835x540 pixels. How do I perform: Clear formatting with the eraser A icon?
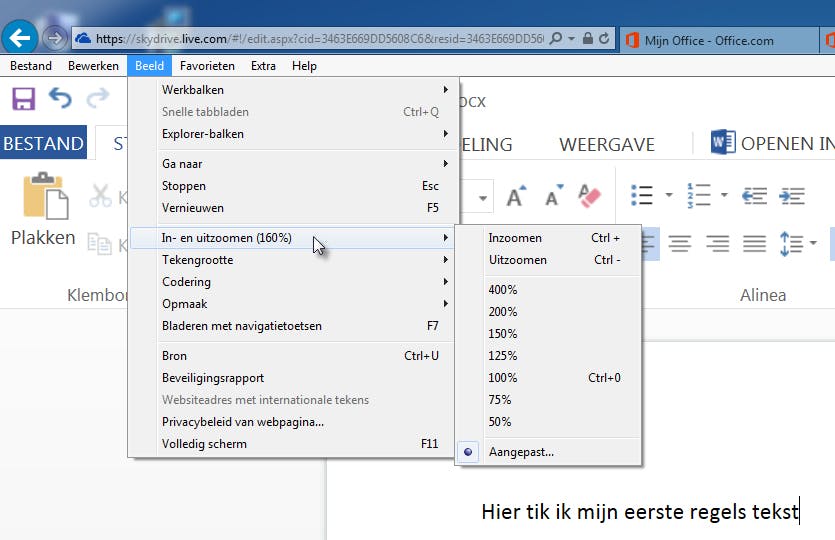pos(590,196)
